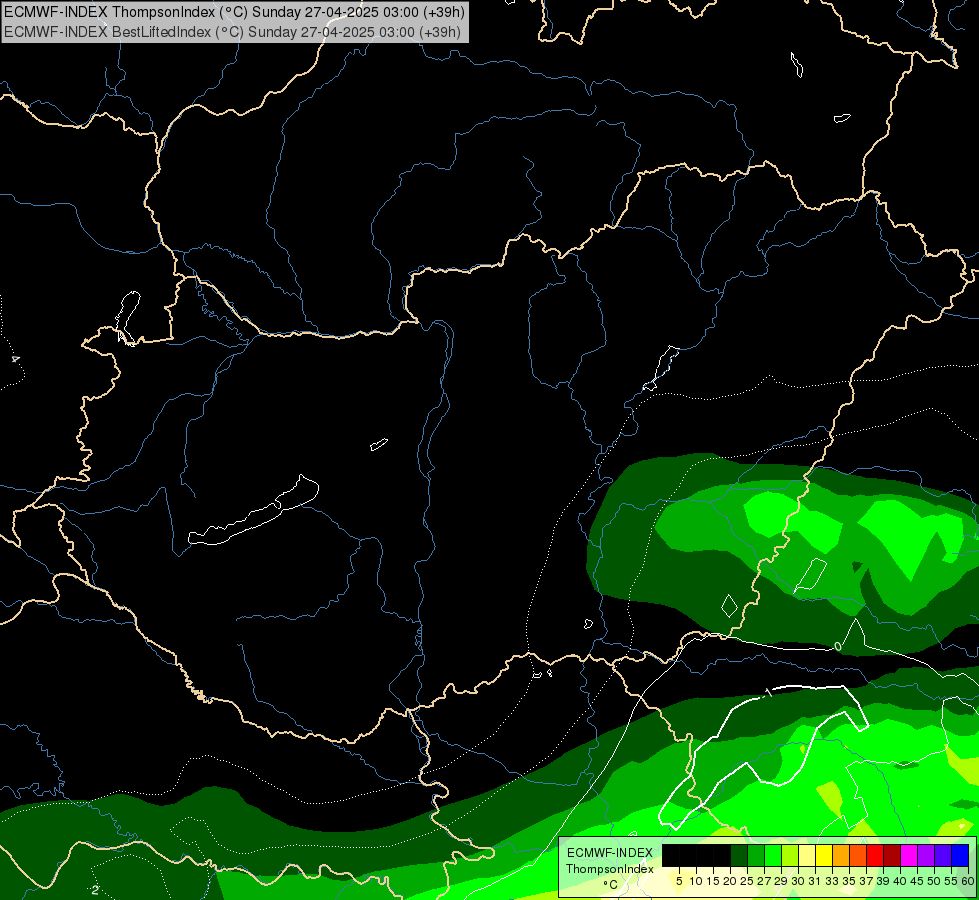Image resolution: width=979 pixels, height=900 pixels.
Task: Choose the magenta 40-45 legend swatch
Action: [909, 856]
